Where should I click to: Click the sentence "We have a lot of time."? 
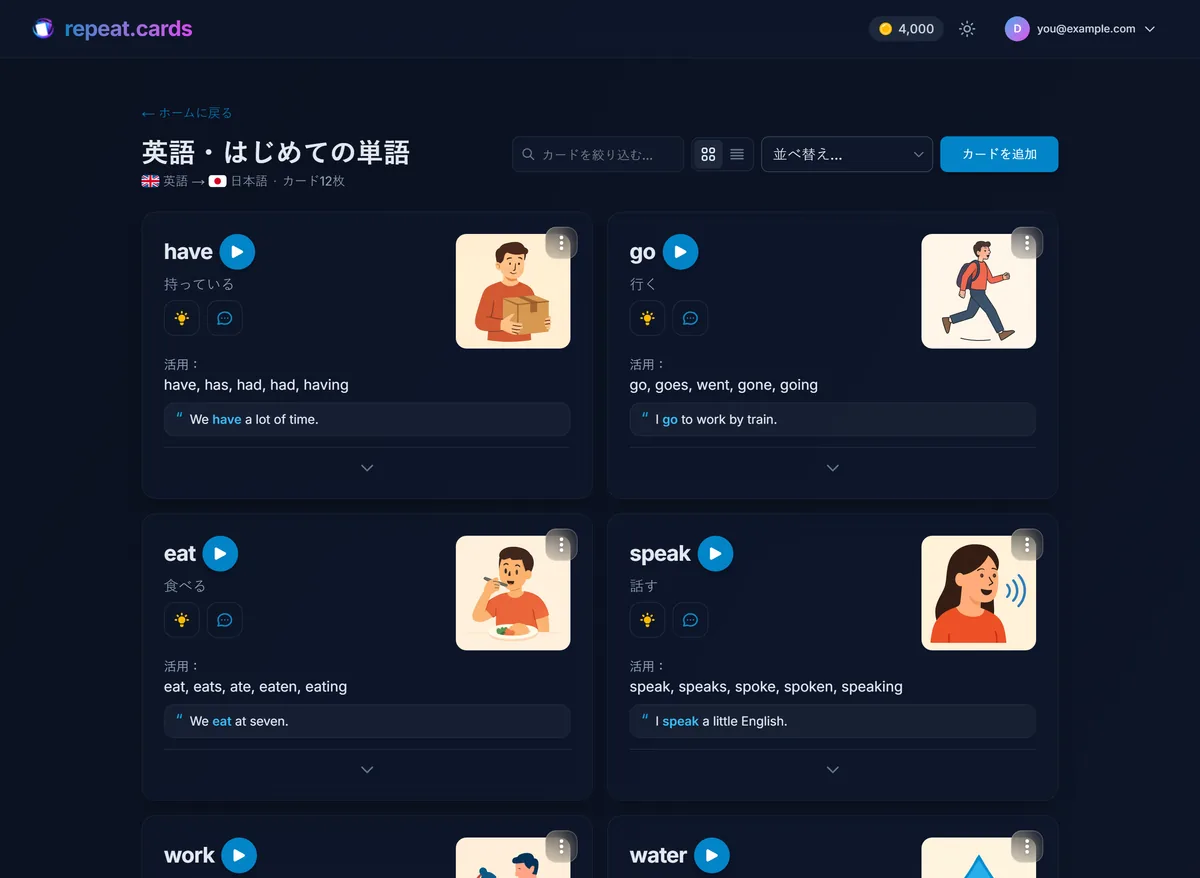[x=254, y=420]
